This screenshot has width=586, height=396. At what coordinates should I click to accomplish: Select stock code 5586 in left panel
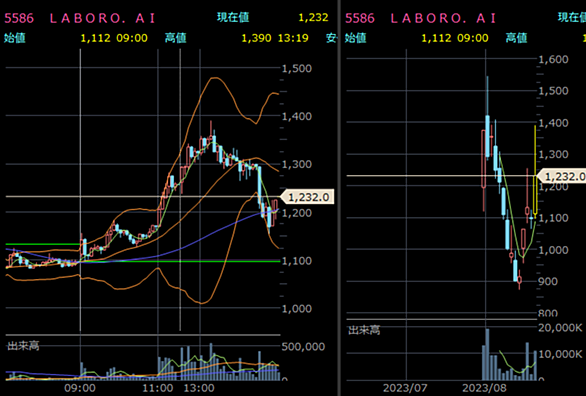click(19, 18)
